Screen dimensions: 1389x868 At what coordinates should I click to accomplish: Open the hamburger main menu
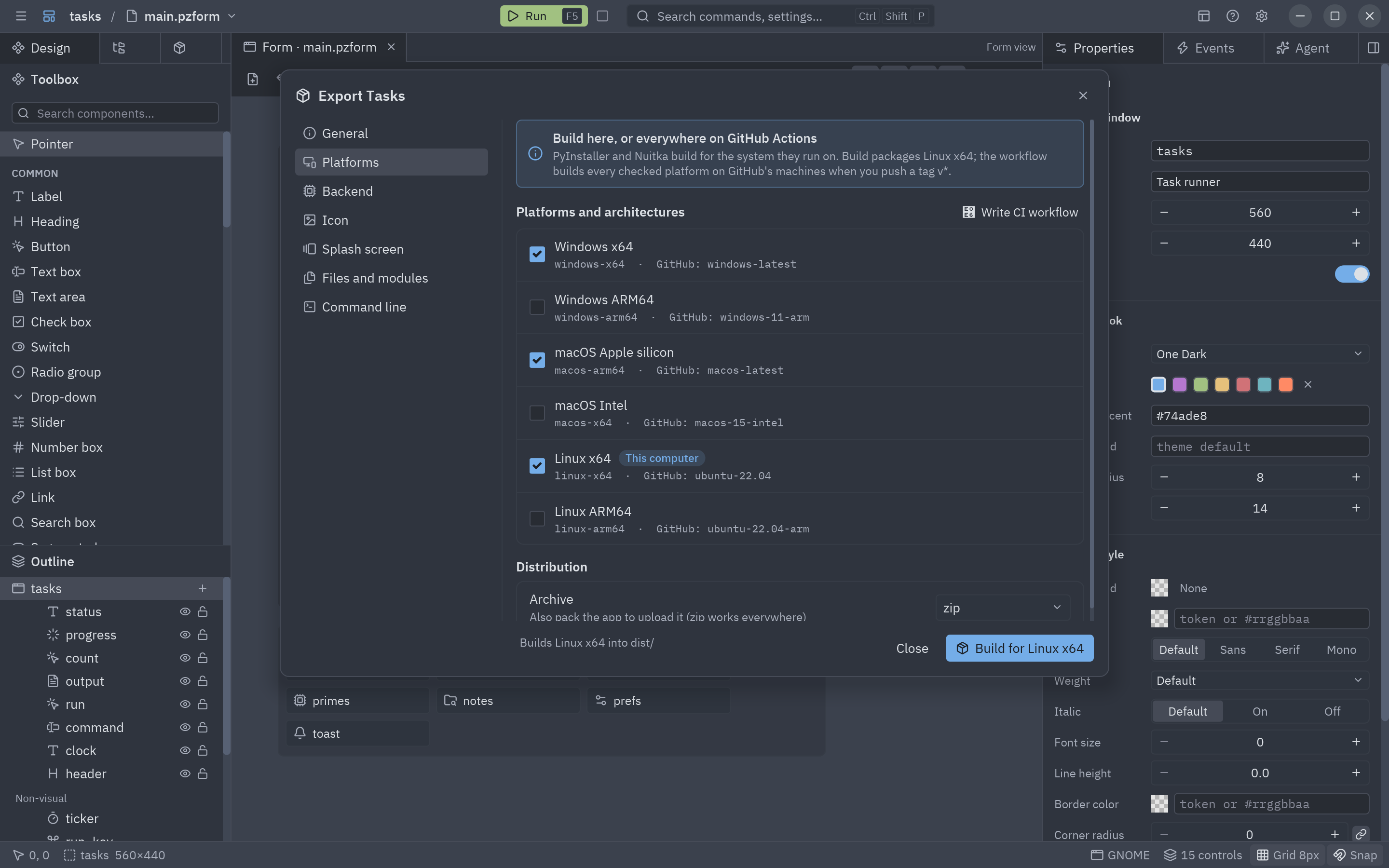[21, 16]
